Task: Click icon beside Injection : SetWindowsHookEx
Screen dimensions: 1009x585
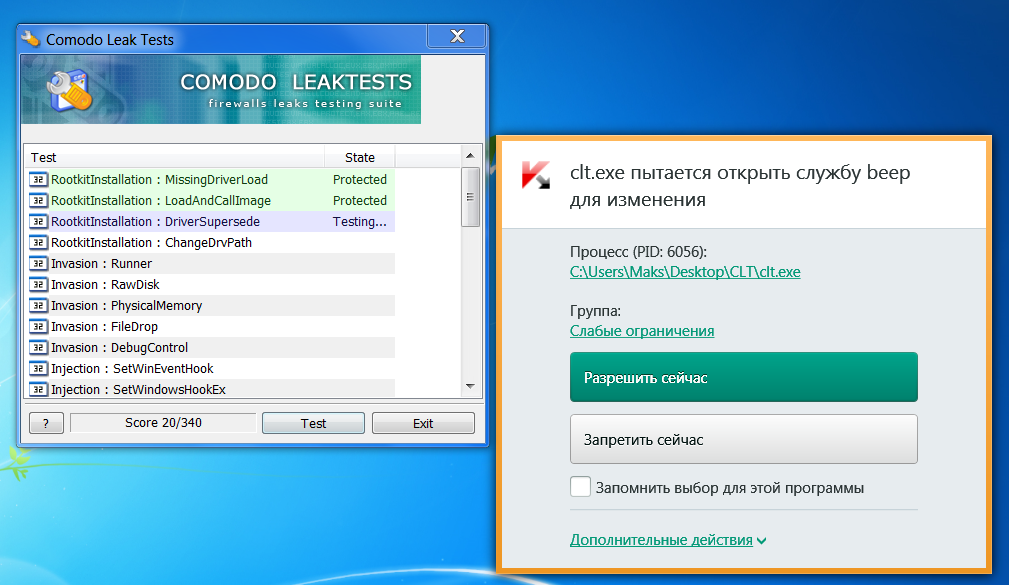Action: coord(38,389)
